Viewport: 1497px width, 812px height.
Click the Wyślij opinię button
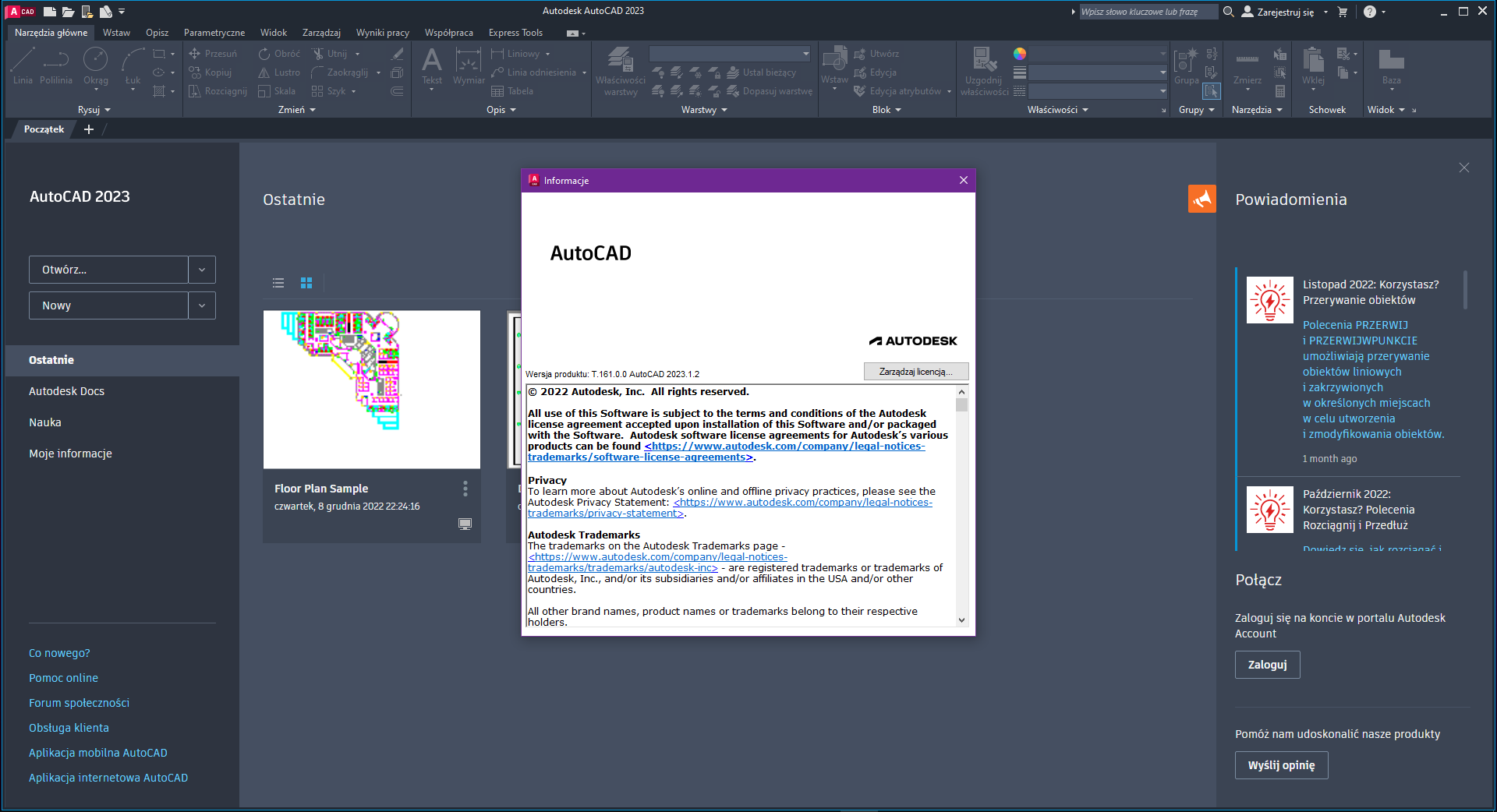(1281, 765)
